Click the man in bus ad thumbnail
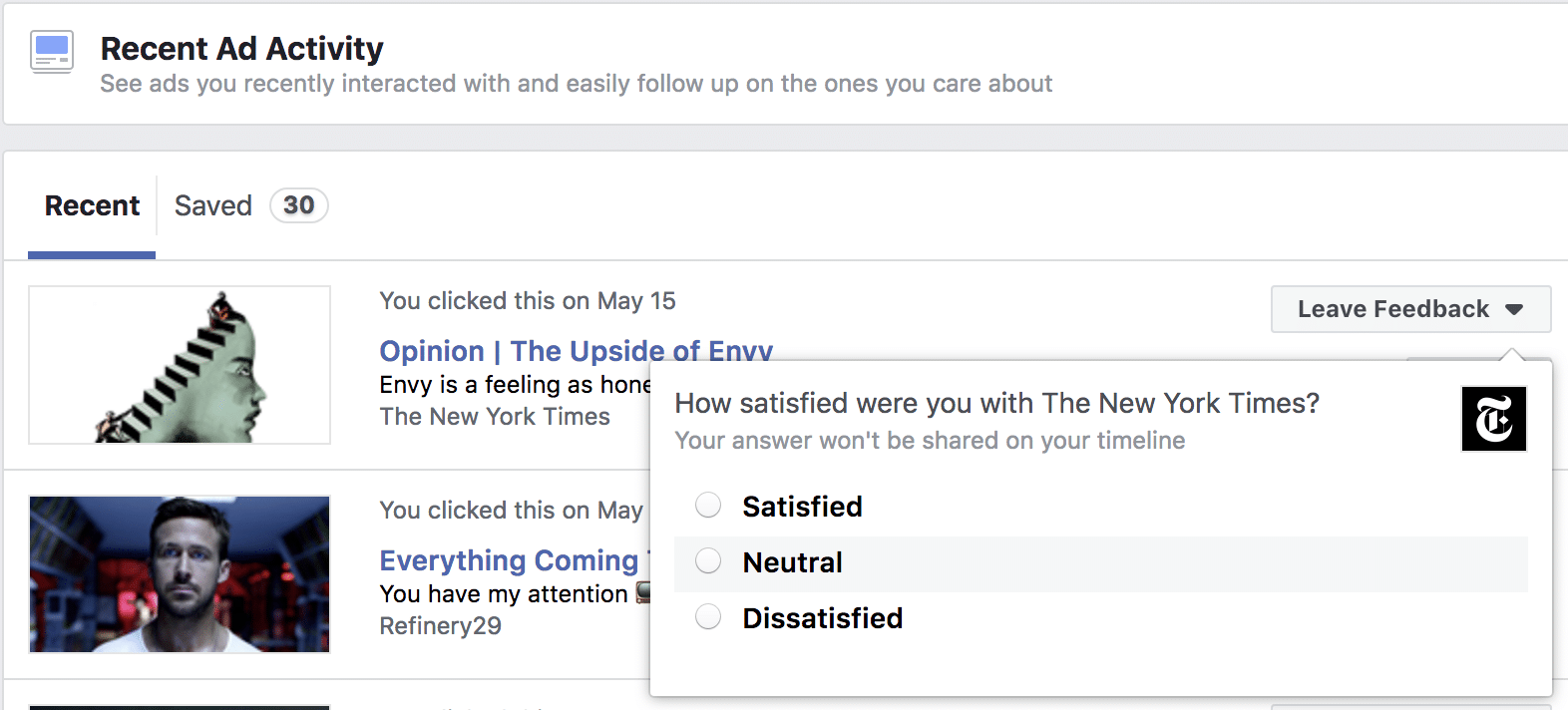The width and height of the screenshot is (1568, 710). 180,574
